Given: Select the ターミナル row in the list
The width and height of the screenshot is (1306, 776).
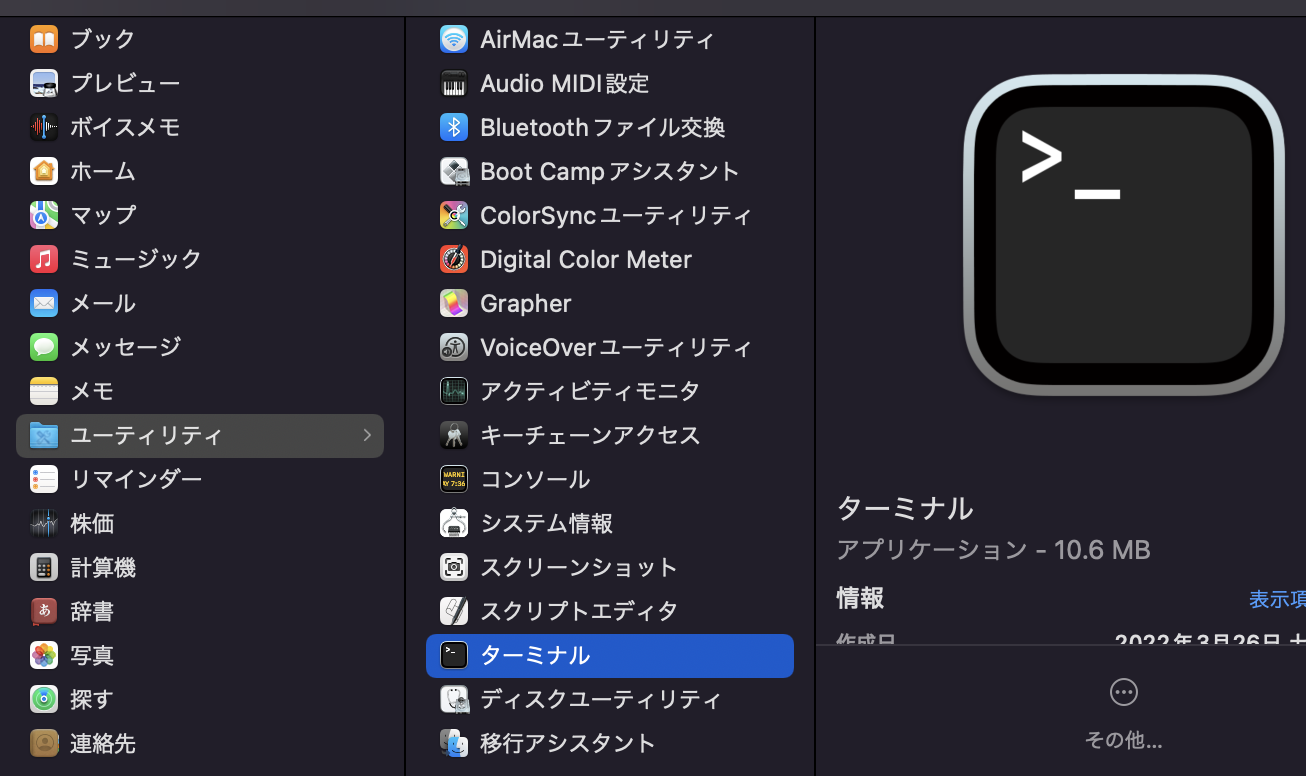Looking at the screenshot, I should point(610,656).
